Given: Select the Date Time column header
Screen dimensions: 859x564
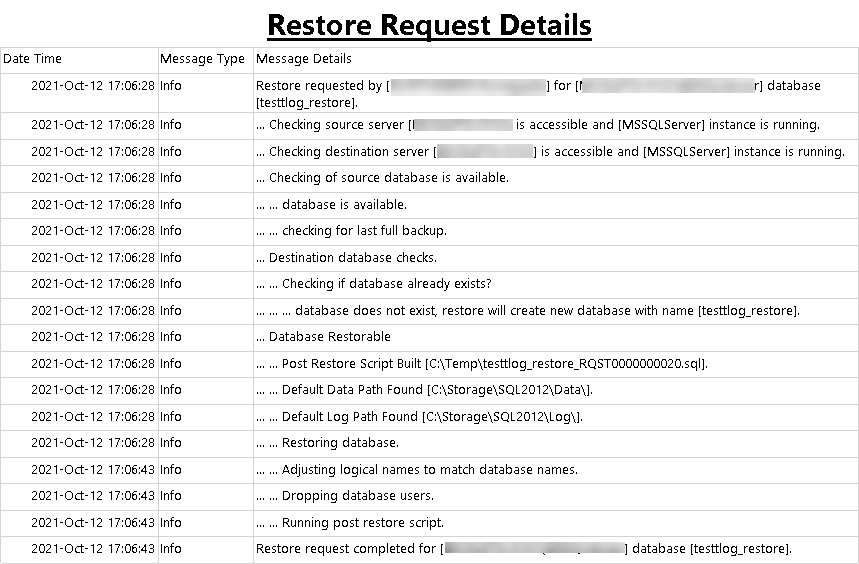Looking at the screenshot, I should [33, 59].
